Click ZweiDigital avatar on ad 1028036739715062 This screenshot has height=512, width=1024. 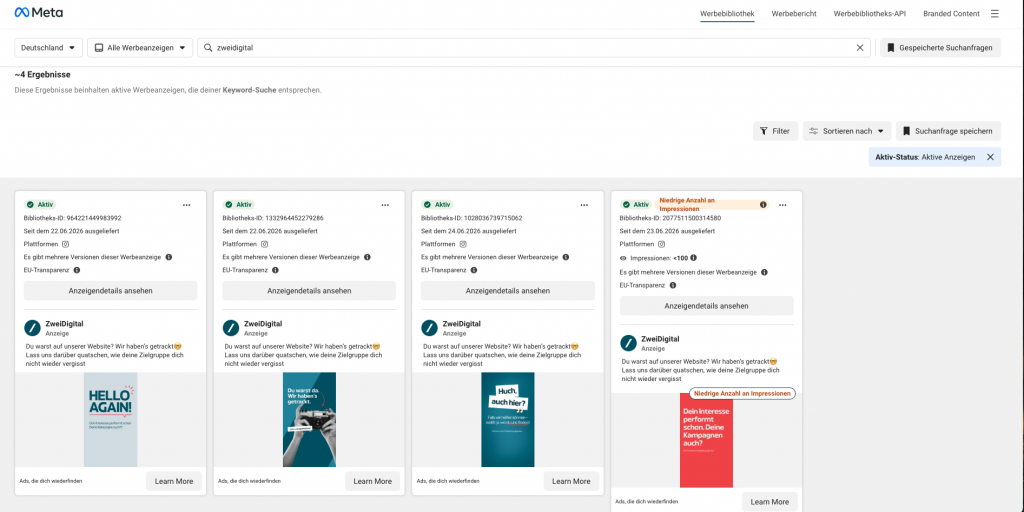pyautogui.click(x=430, y=328)
